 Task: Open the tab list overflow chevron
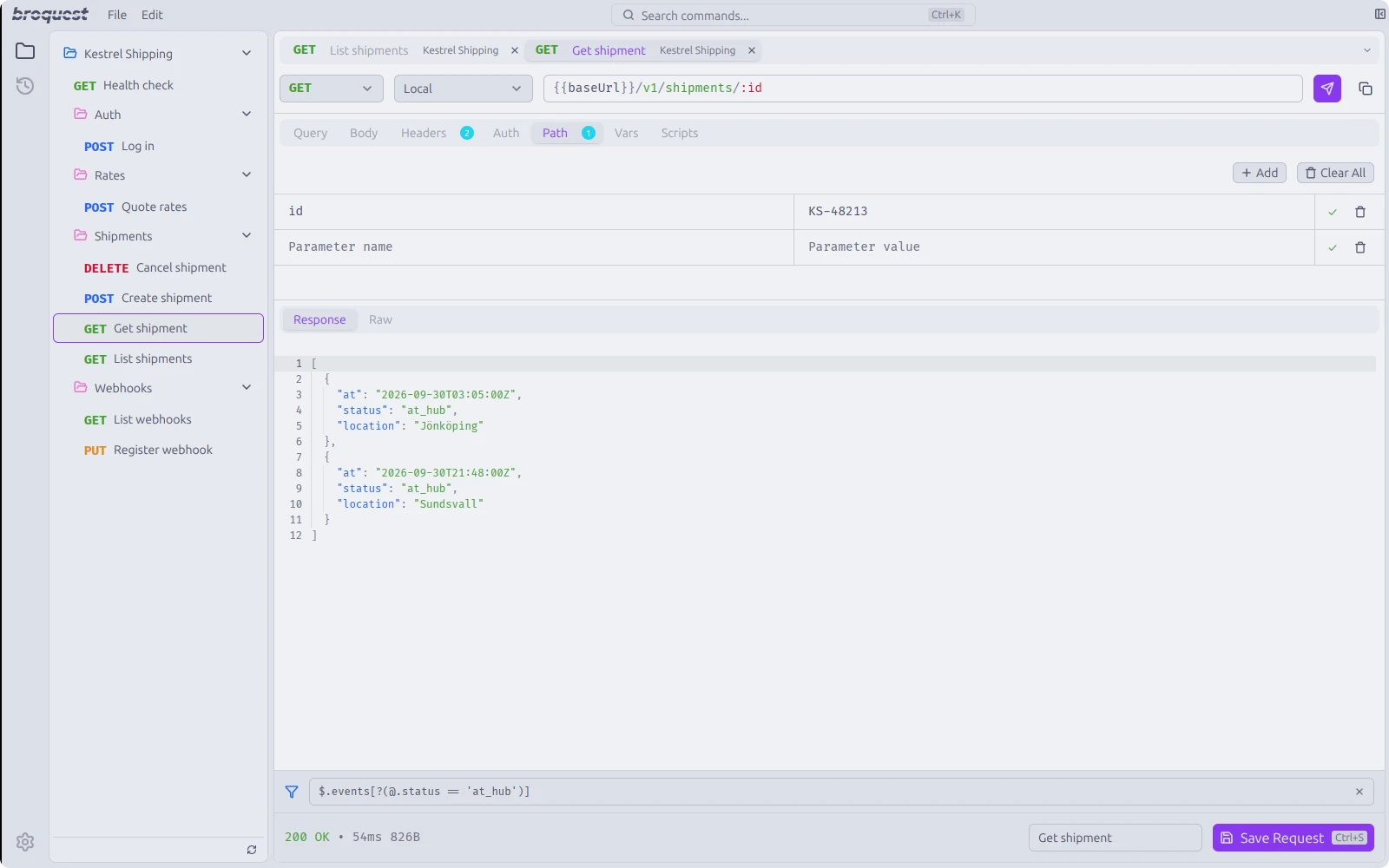coord(1367,50)
